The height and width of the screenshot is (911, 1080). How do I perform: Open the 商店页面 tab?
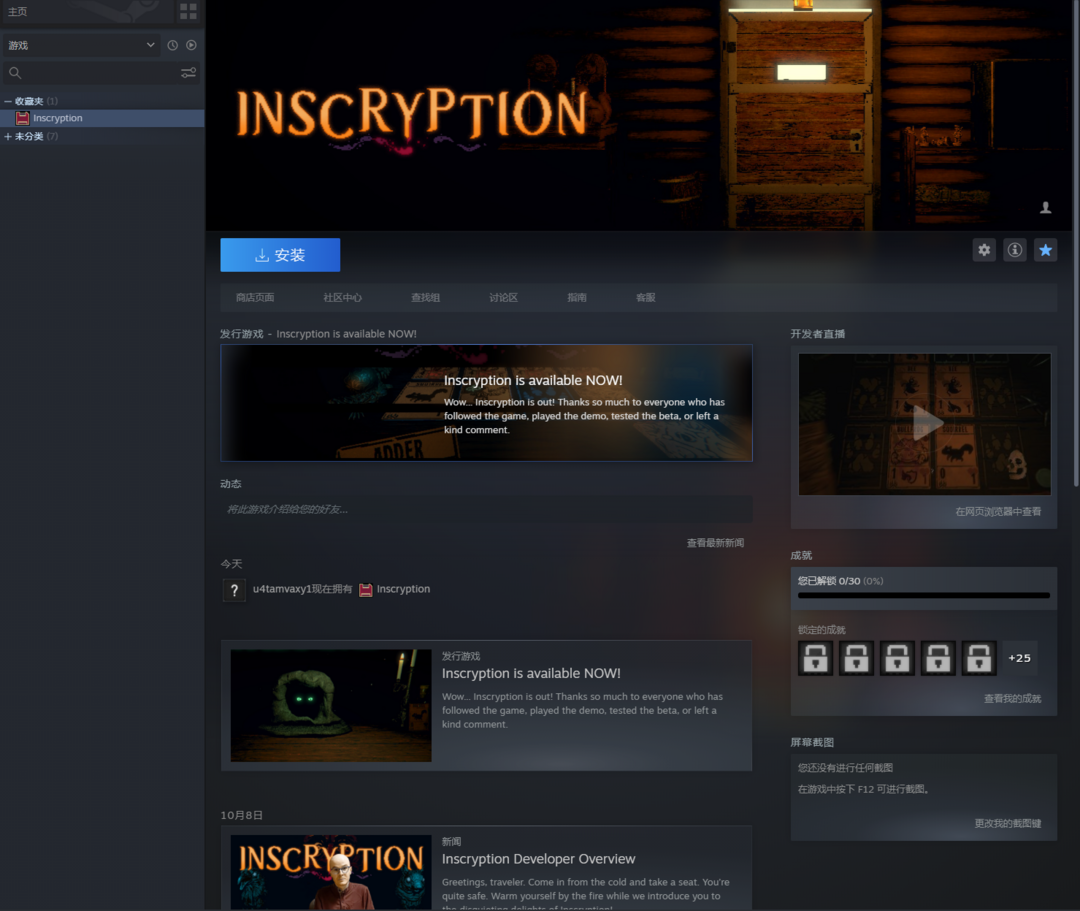tap(255, 298)
